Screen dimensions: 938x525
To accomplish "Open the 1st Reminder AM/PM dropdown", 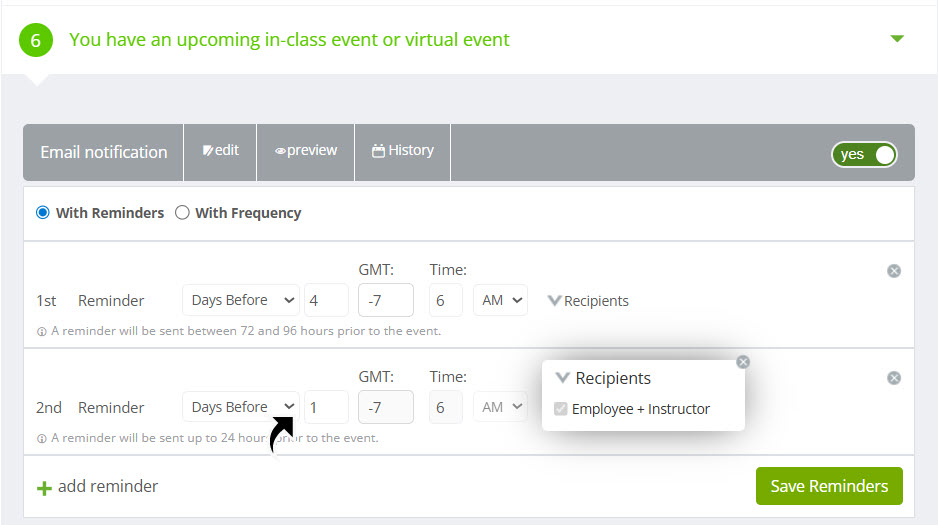I will pyautogui.click(x=500, y=300).
